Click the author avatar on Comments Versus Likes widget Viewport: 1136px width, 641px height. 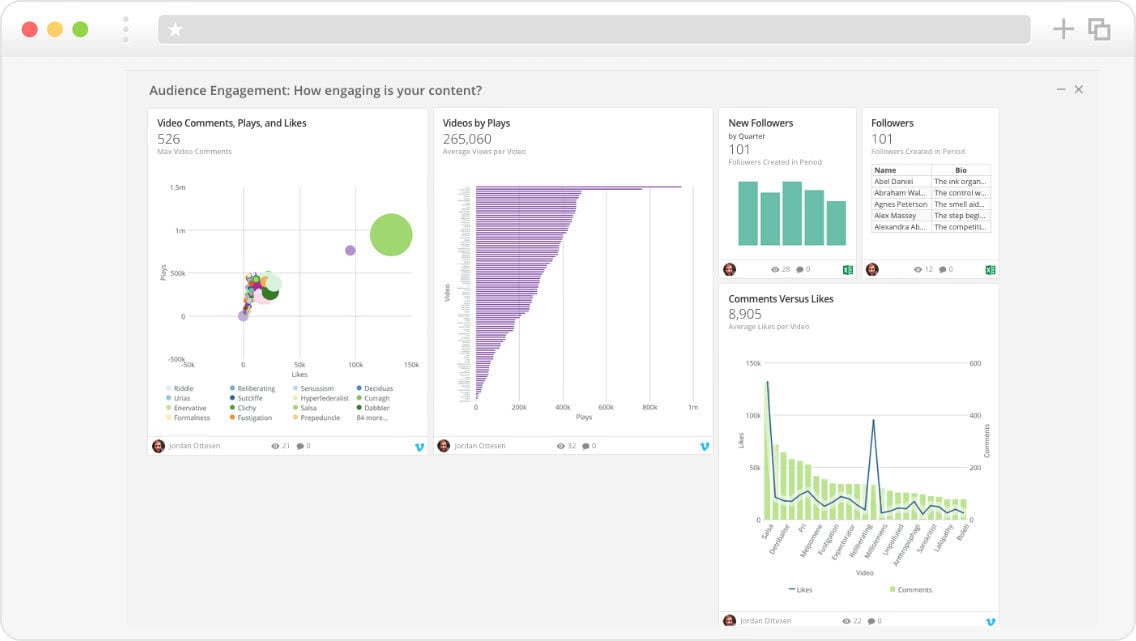pyautogui.click(x=728, y=620)
